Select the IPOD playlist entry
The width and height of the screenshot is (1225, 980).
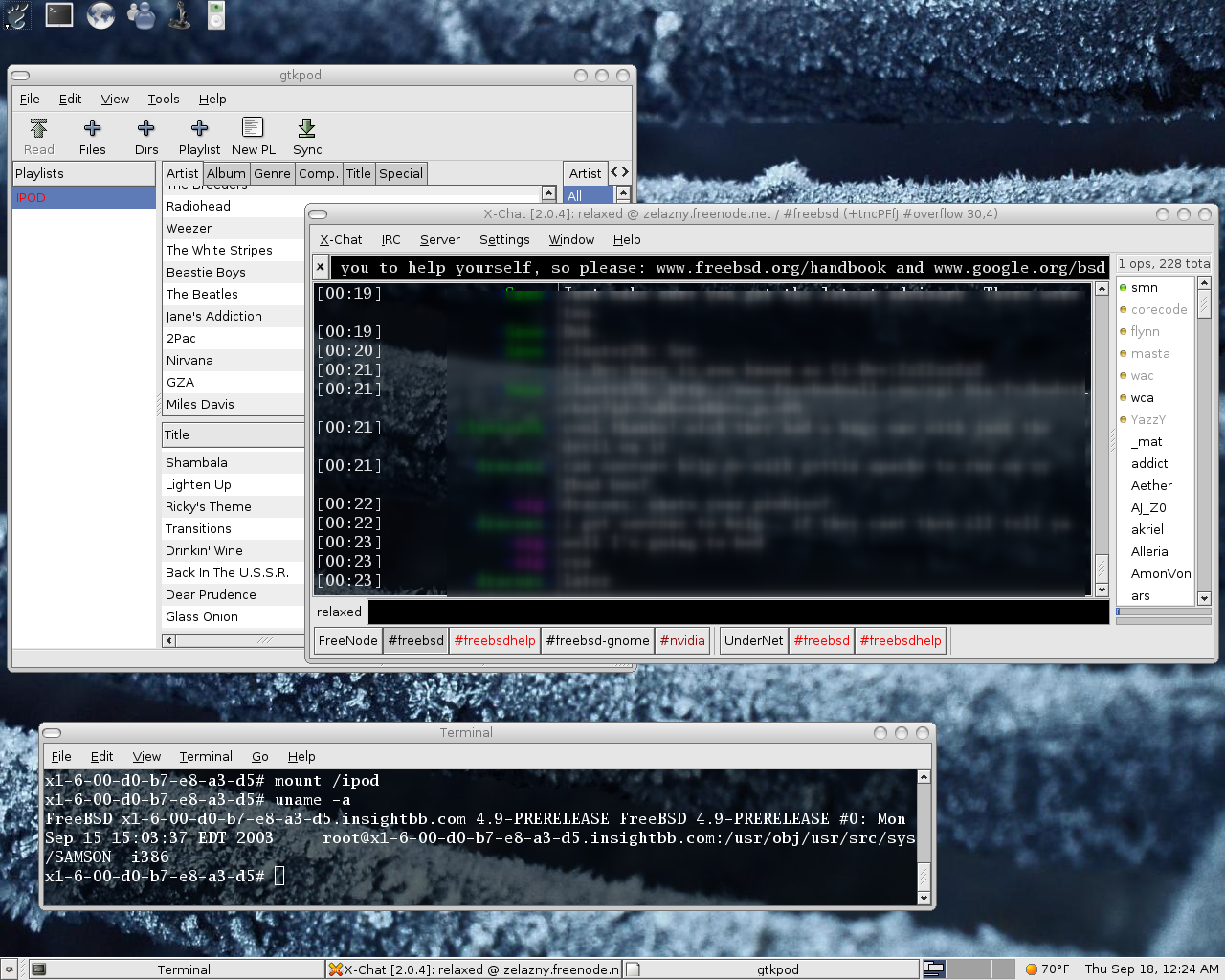coord(83,198)
